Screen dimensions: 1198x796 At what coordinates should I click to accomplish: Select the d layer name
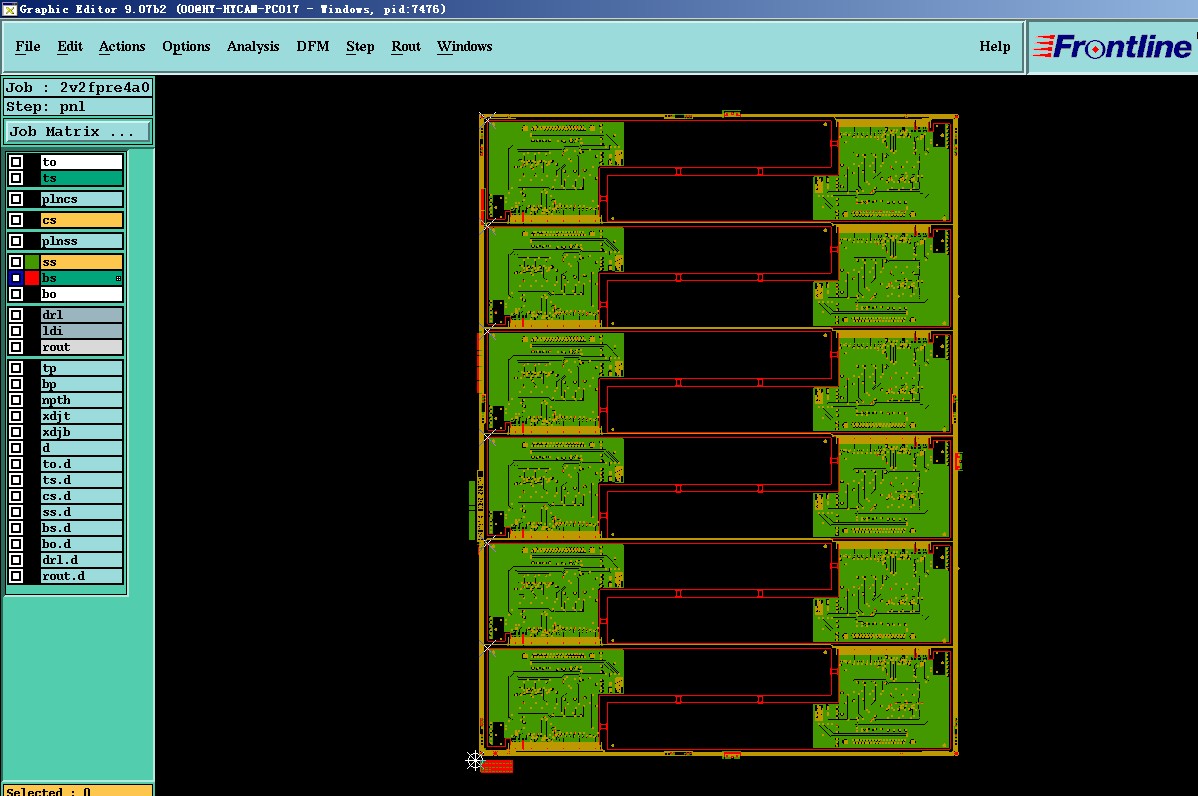click(81, 448)
